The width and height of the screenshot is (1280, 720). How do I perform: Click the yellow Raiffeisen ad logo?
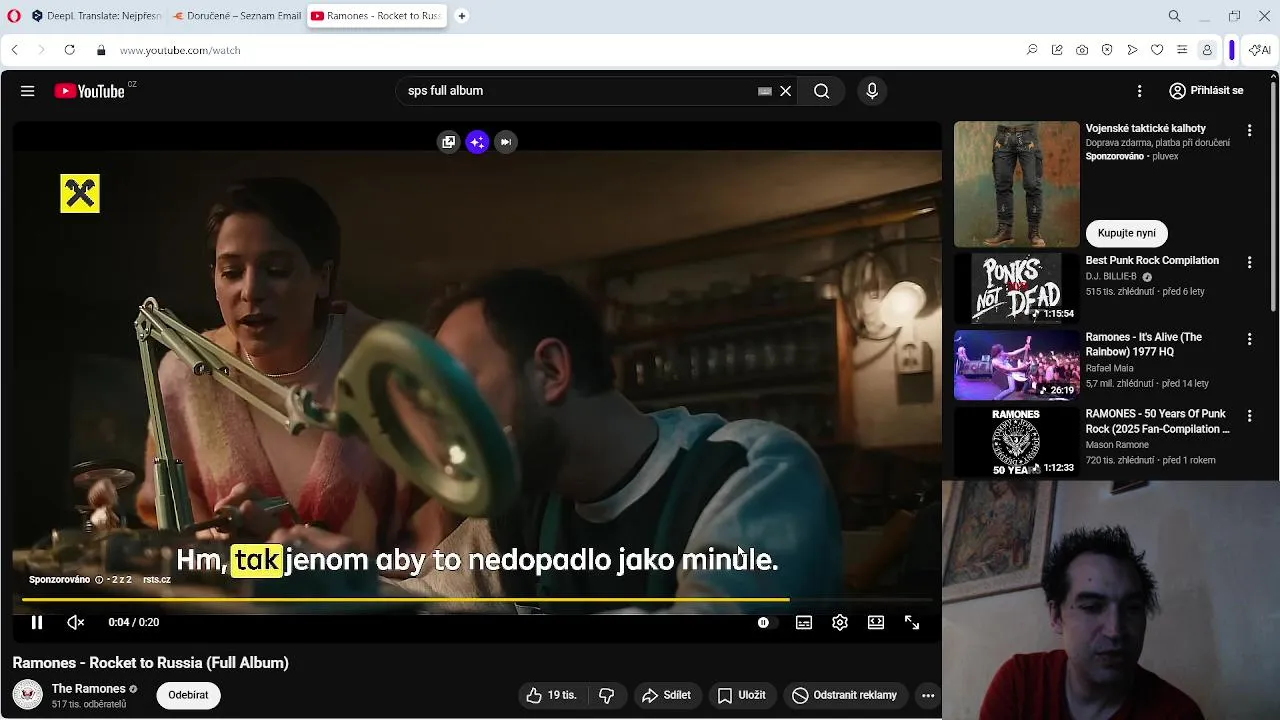[80, 194]
